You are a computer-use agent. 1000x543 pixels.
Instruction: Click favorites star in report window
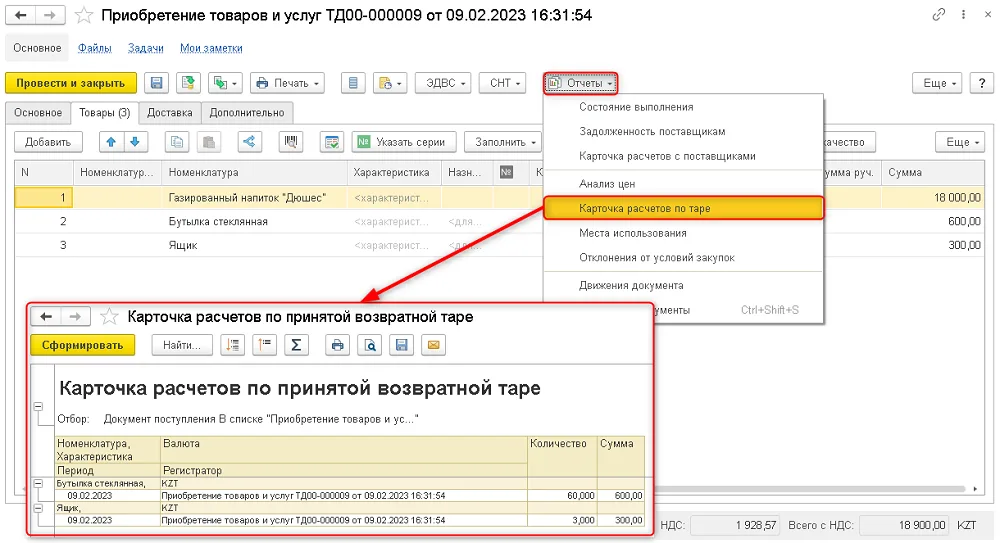coord(110,316)
